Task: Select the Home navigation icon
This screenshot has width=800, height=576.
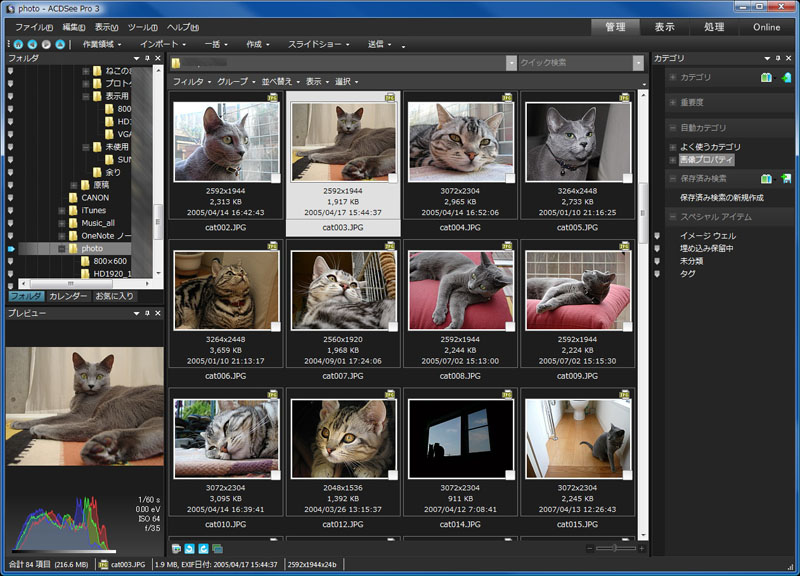Action: point(18,44)
